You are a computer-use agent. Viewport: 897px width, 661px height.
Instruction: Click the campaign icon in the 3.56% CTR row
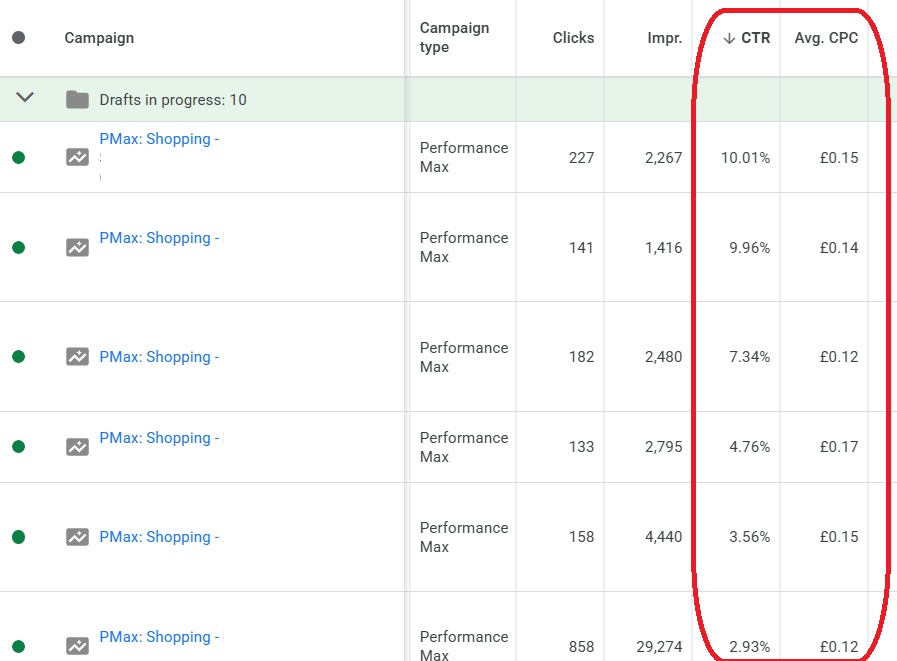(x=77, y=537)
